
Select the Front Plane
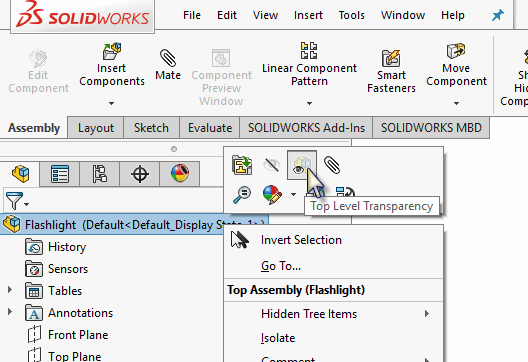[x=68, y=335]
